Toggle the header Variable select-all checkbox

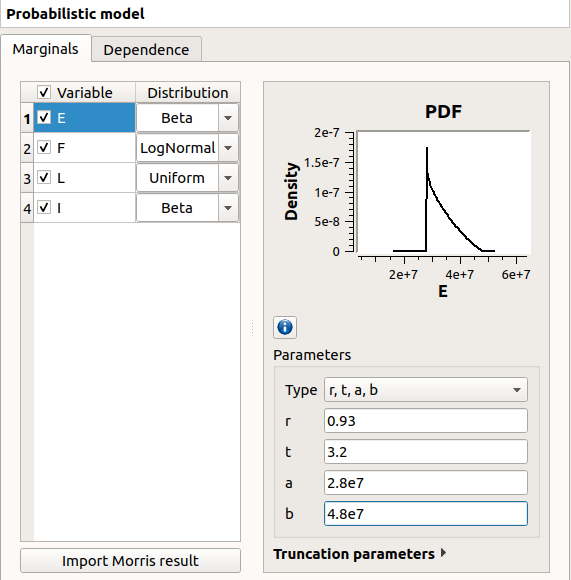(44, 92)
